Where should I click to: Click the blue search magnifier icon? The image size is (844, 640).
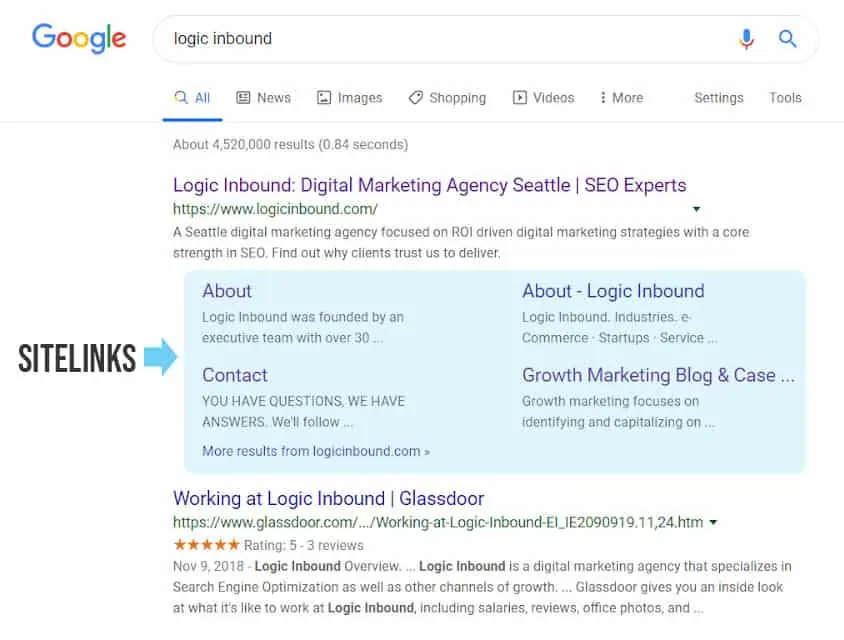(x=788, y=39)
